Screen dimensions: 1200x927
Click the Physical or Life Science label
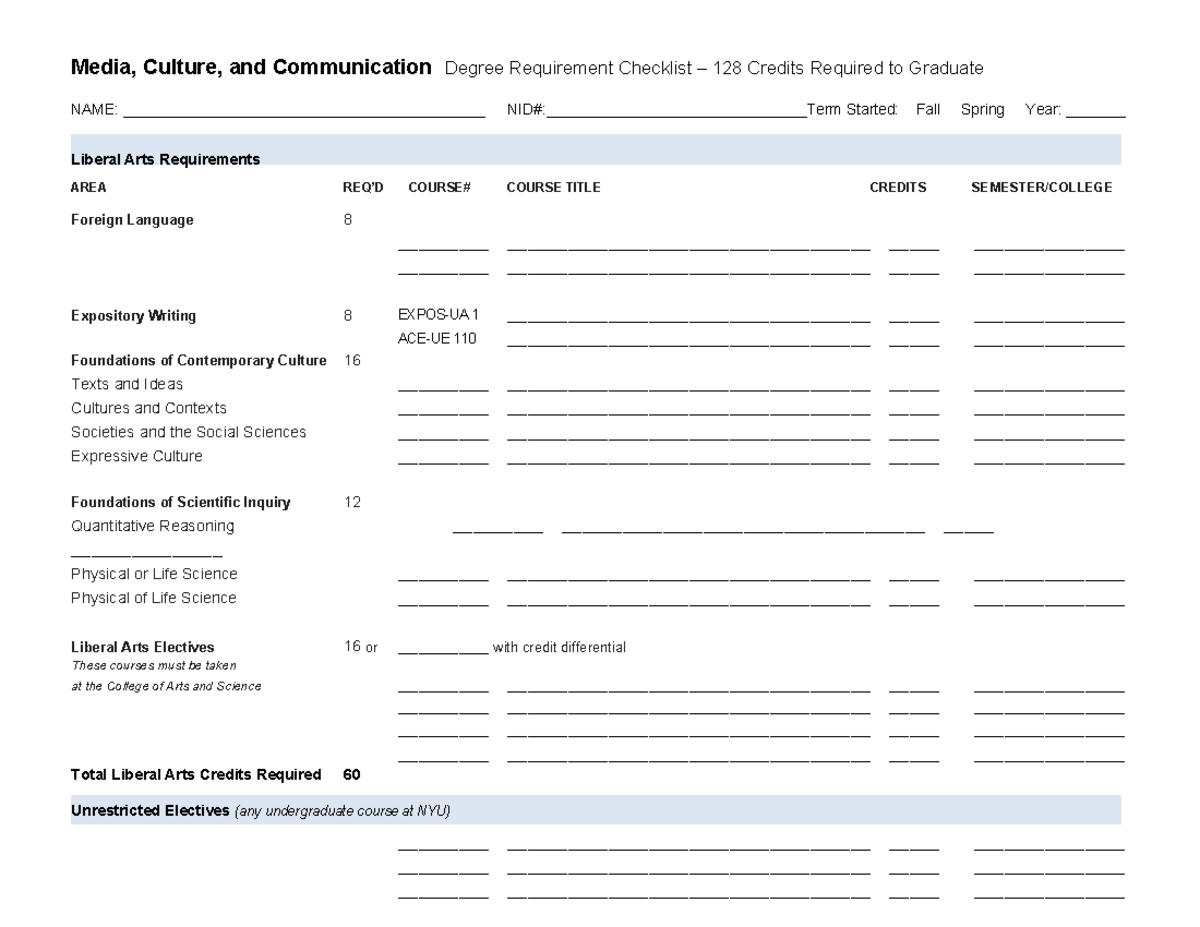(154, 574)
